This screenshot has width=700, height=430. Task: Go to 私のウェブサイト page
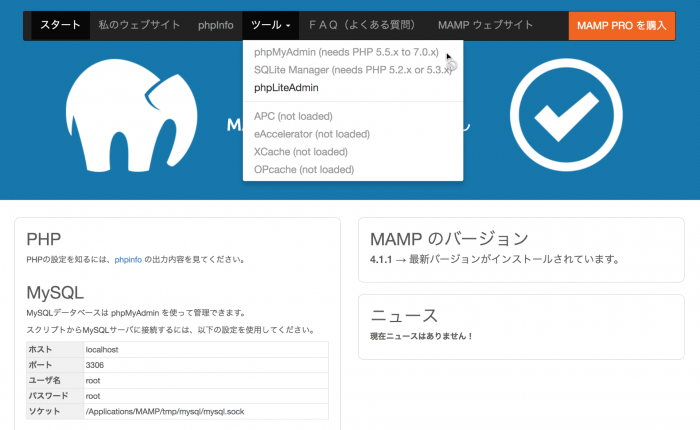(x=139, y=25)
